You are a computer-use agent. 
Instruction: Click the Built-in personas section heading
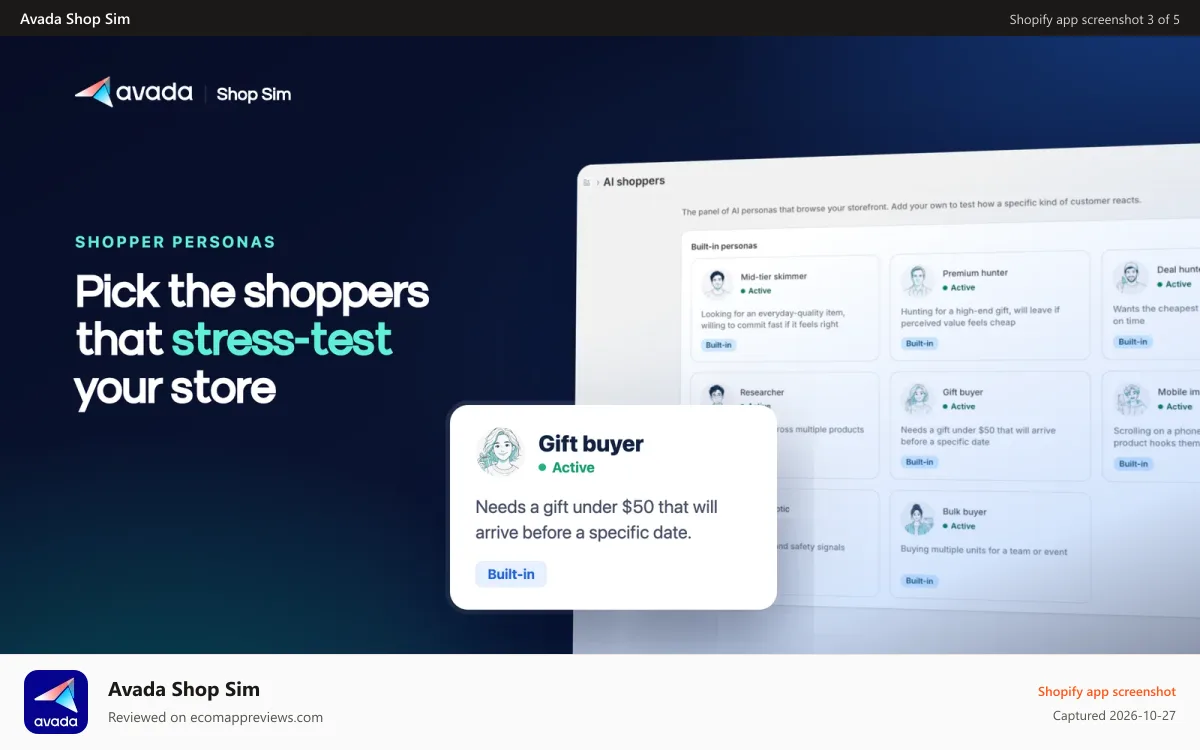coord(724,246)
